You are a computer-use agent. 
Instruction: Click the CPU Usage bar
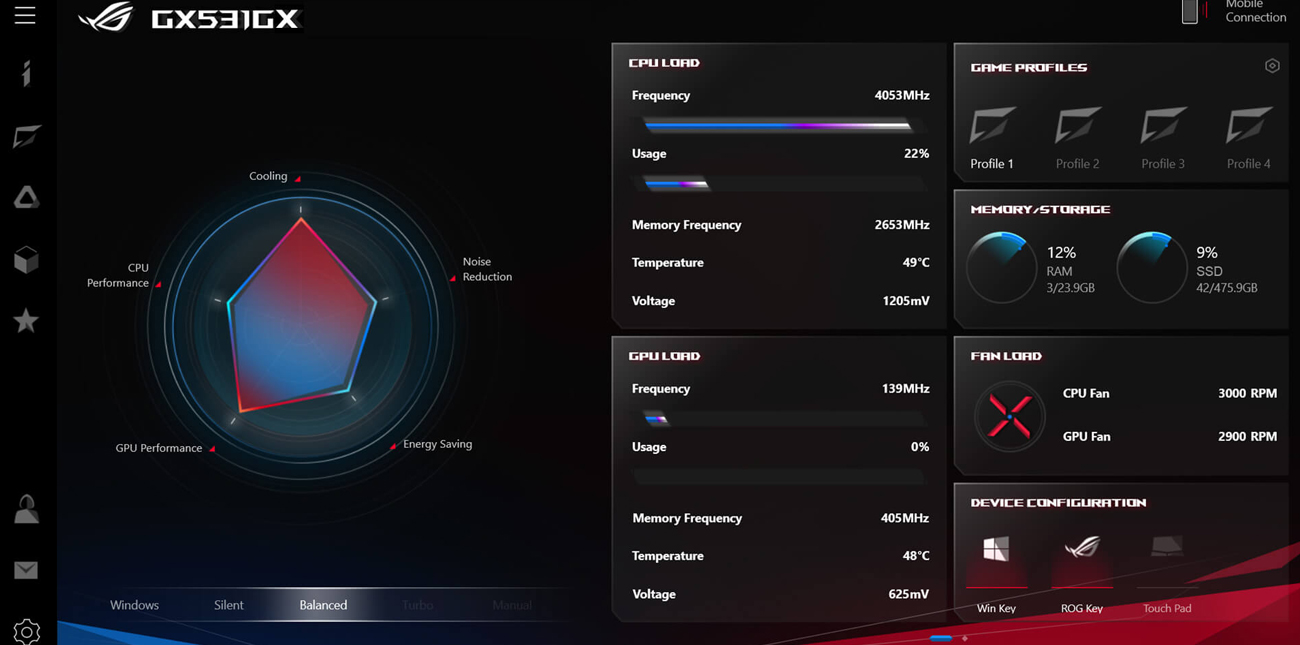click(x=779, y=184)
